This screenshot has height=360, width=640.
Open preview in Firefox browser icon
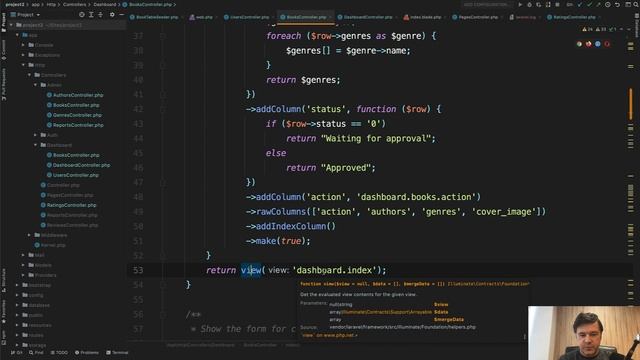tap(589, 44)
